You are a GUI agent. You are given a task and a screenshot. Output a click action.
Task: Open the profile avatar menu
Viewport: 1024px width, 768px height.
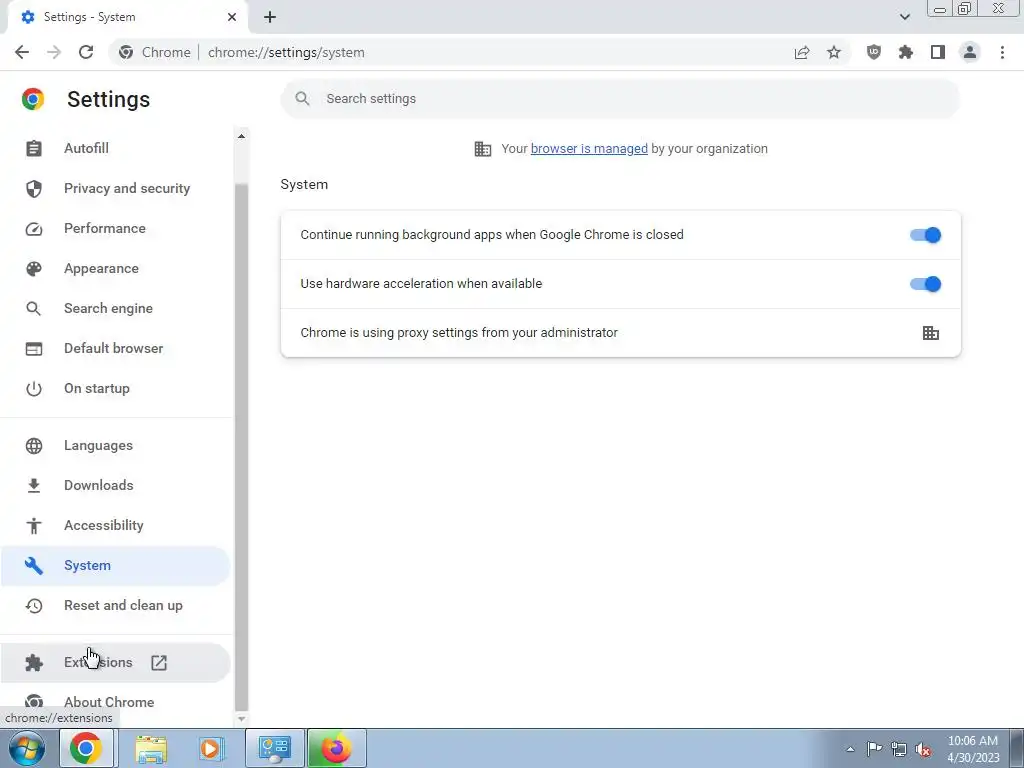click(970, 52)
